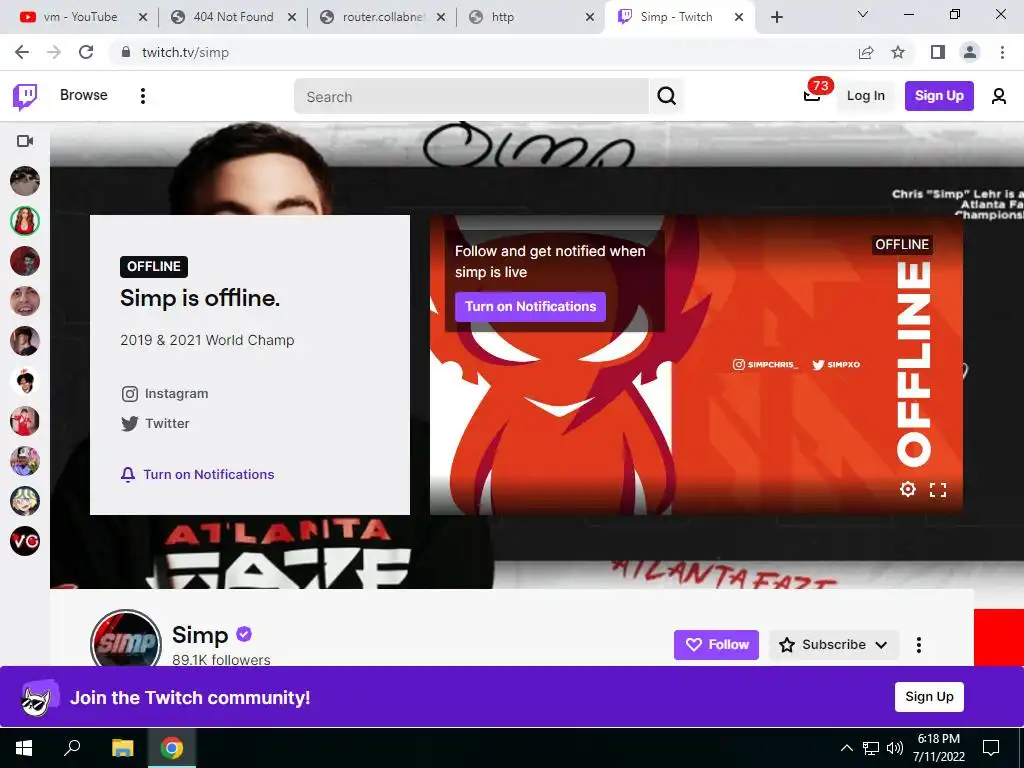The height and width of the screenshot is (768, 1024).
Task: Click the Log In button
Action: (x=865, y=96)
